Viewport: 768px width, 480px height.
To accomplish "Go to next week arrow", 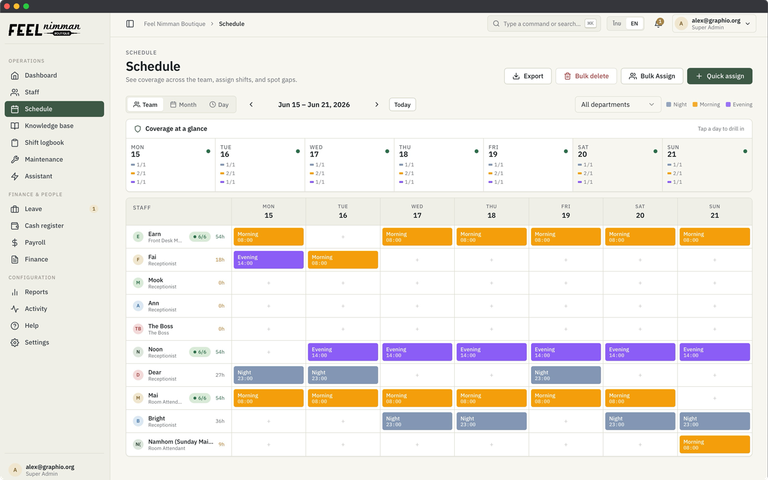I will click(377, 104).
